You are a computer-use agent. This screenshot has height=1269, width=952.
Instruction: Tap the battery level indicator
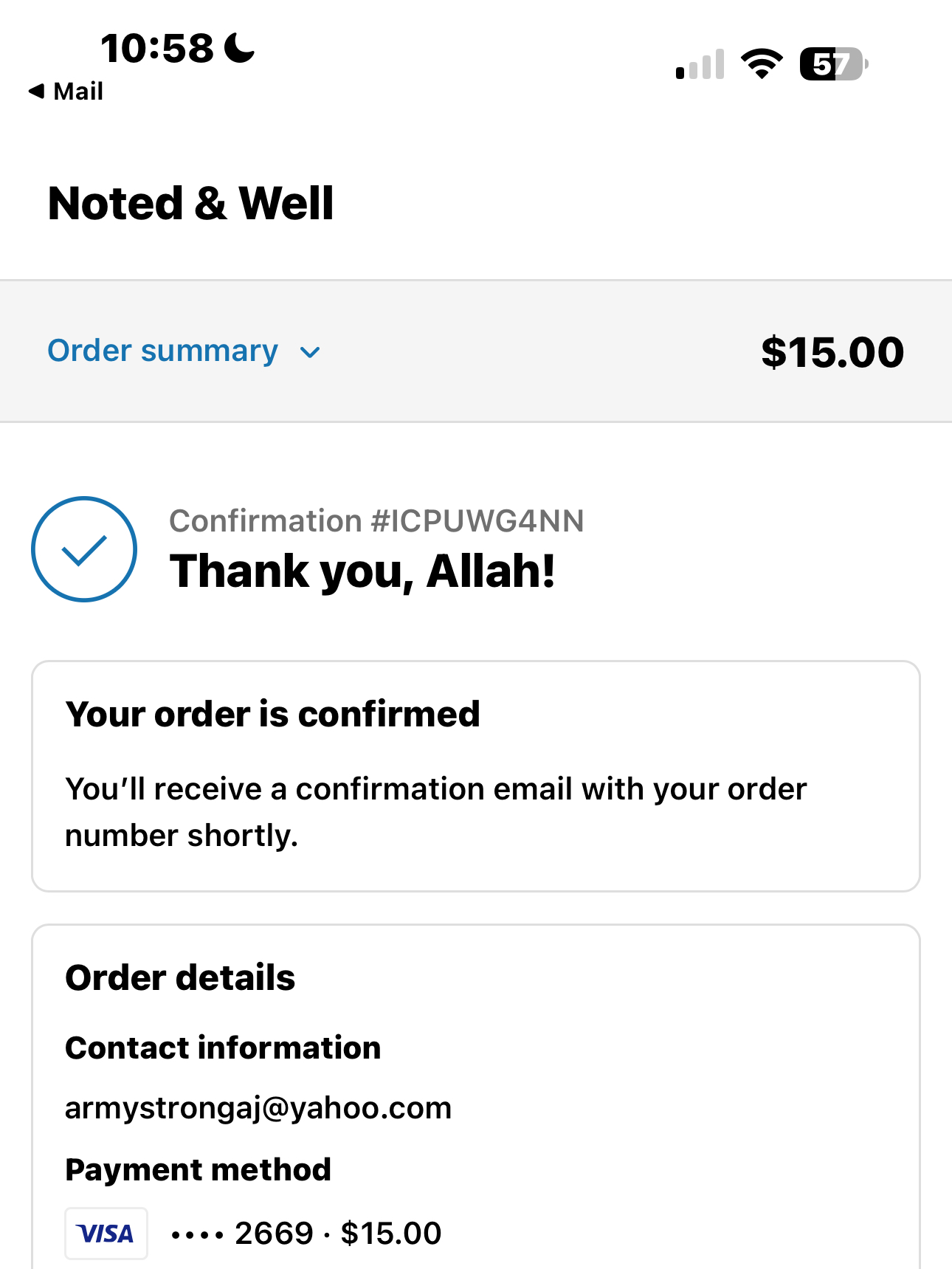(833, 64)
